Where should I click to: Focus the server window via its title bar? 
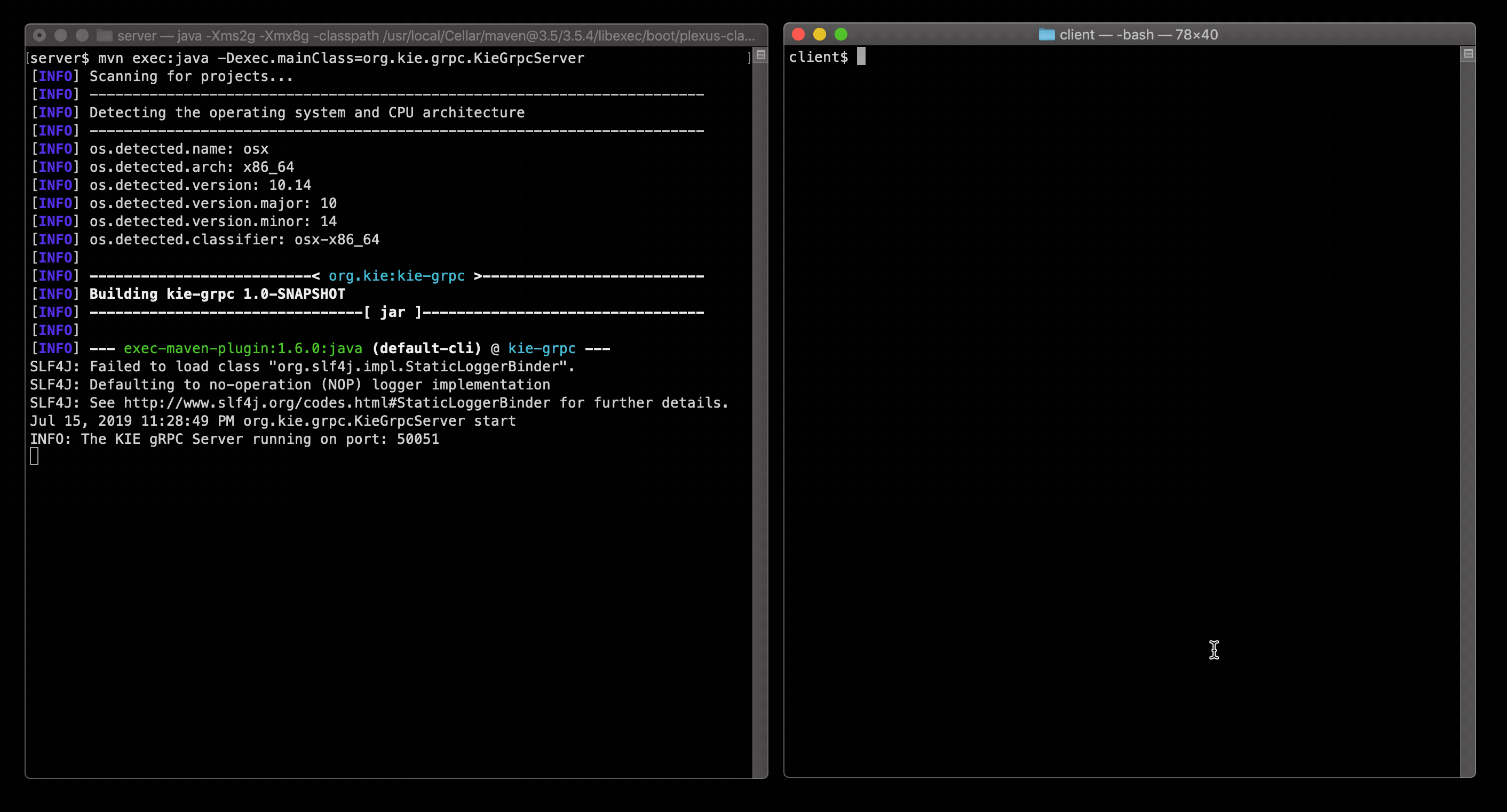tap(436, 36)
